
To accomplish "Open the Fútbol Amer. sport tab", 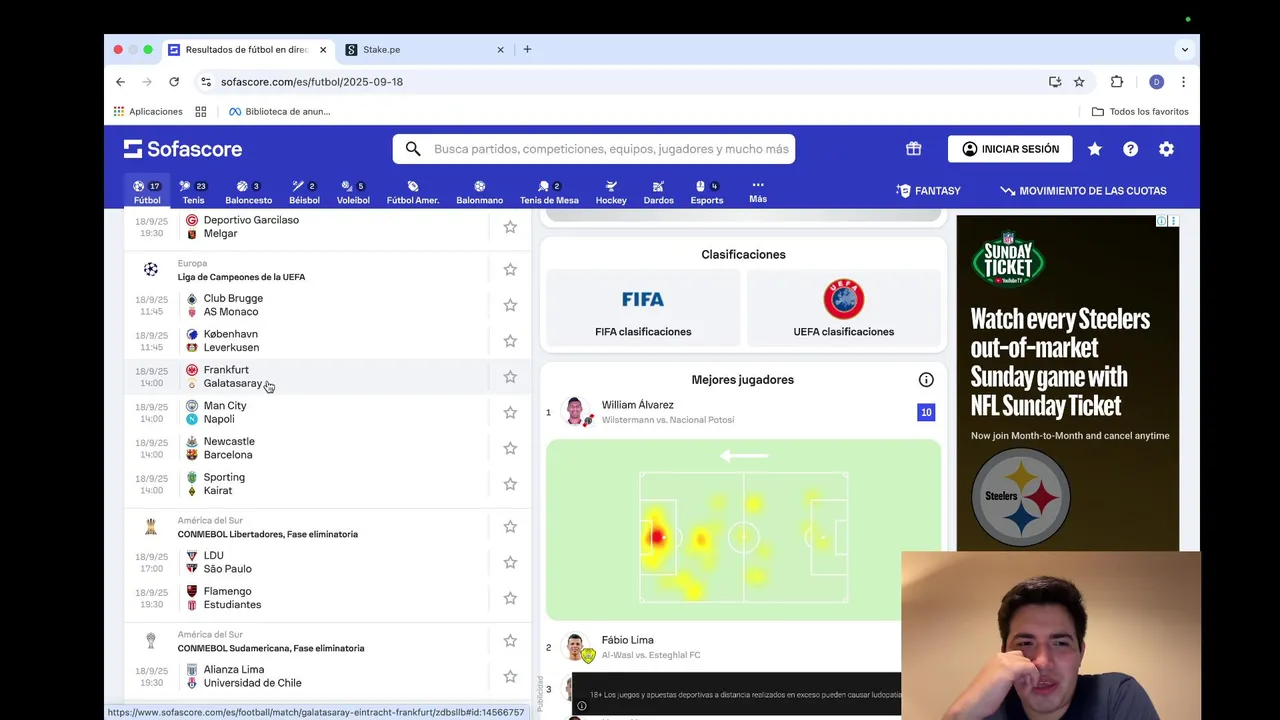I will pos(413,192).
